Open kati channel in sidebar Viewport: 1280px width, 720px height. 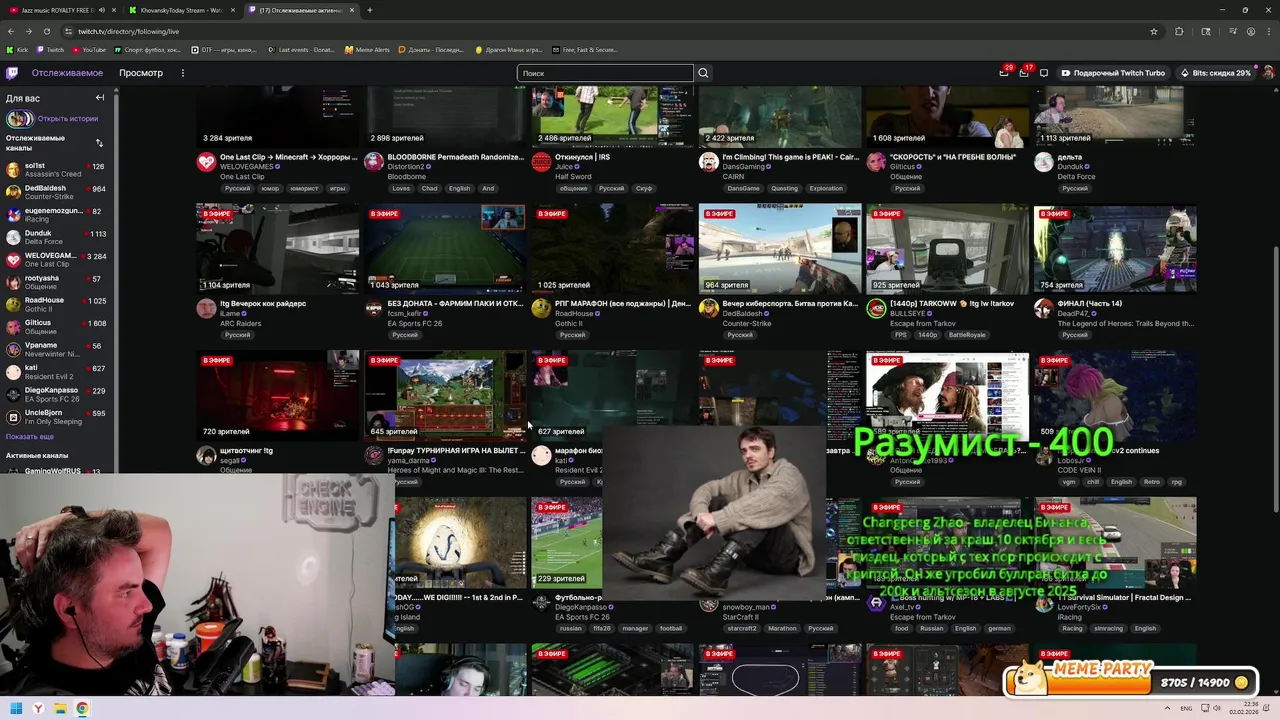point(56,372)
